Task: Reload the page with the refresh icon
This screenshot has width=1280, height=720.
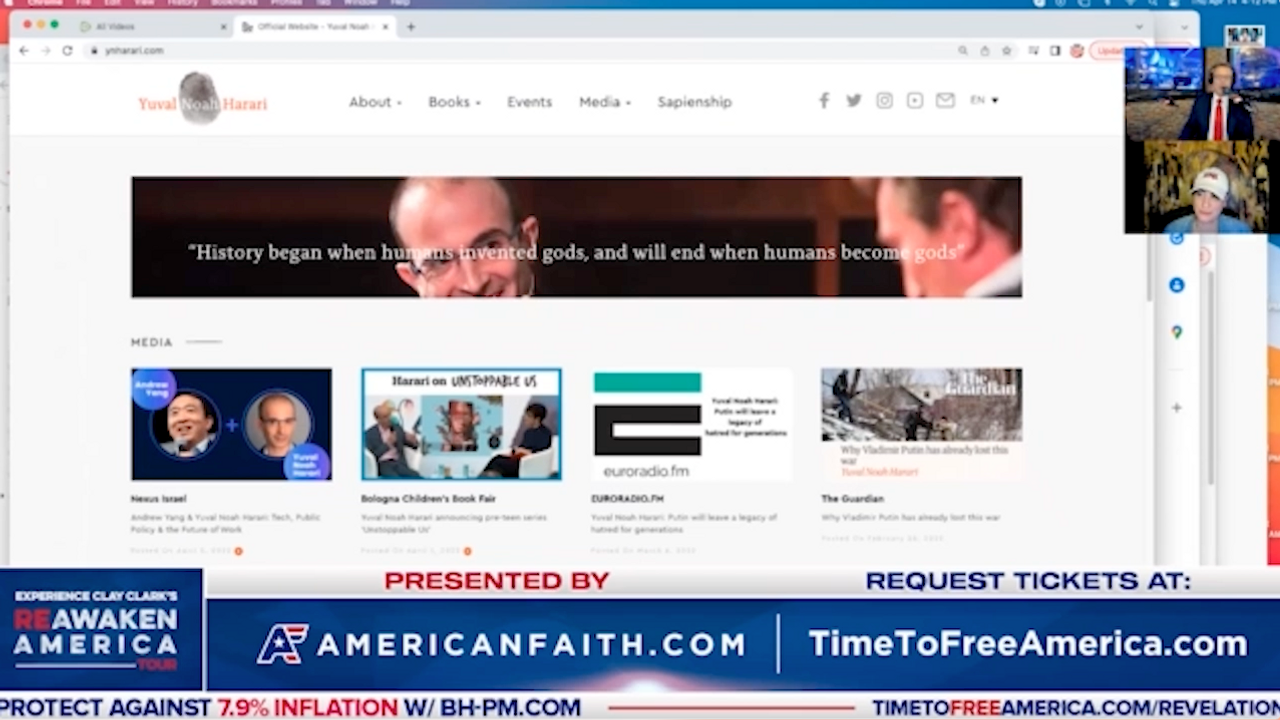Action: click(67, 50)
